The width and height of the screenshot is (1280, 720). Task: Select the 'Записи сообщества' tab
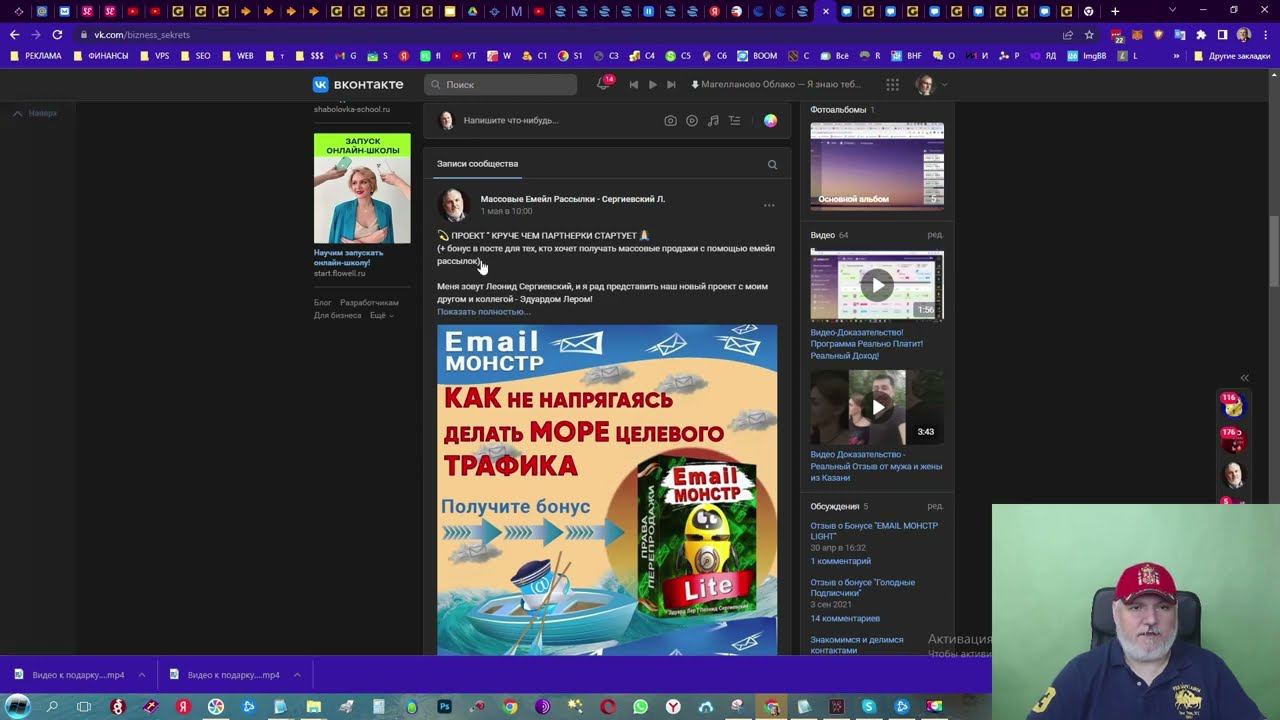point(477,164)
